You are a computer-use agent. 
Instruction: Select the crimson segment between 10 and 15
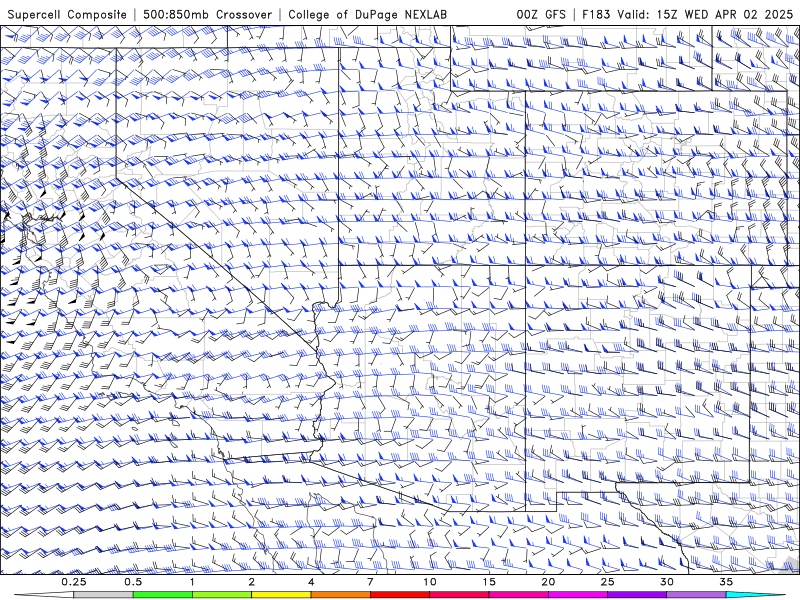point(459,595)
